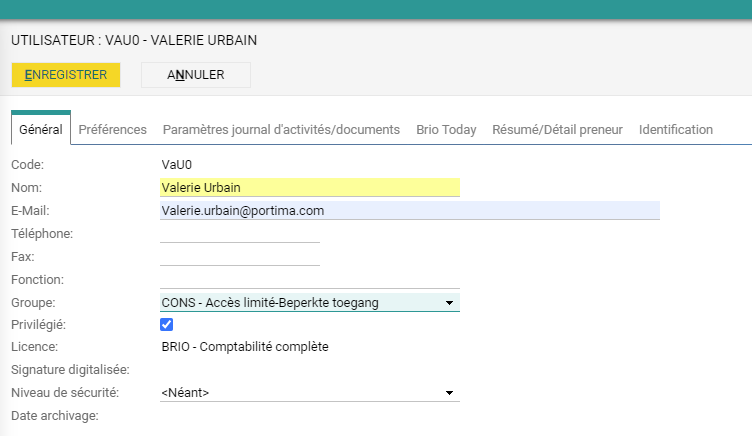Click the Date archivage label
This screenshot has height=436, width=752.
(x=54, y=415)
